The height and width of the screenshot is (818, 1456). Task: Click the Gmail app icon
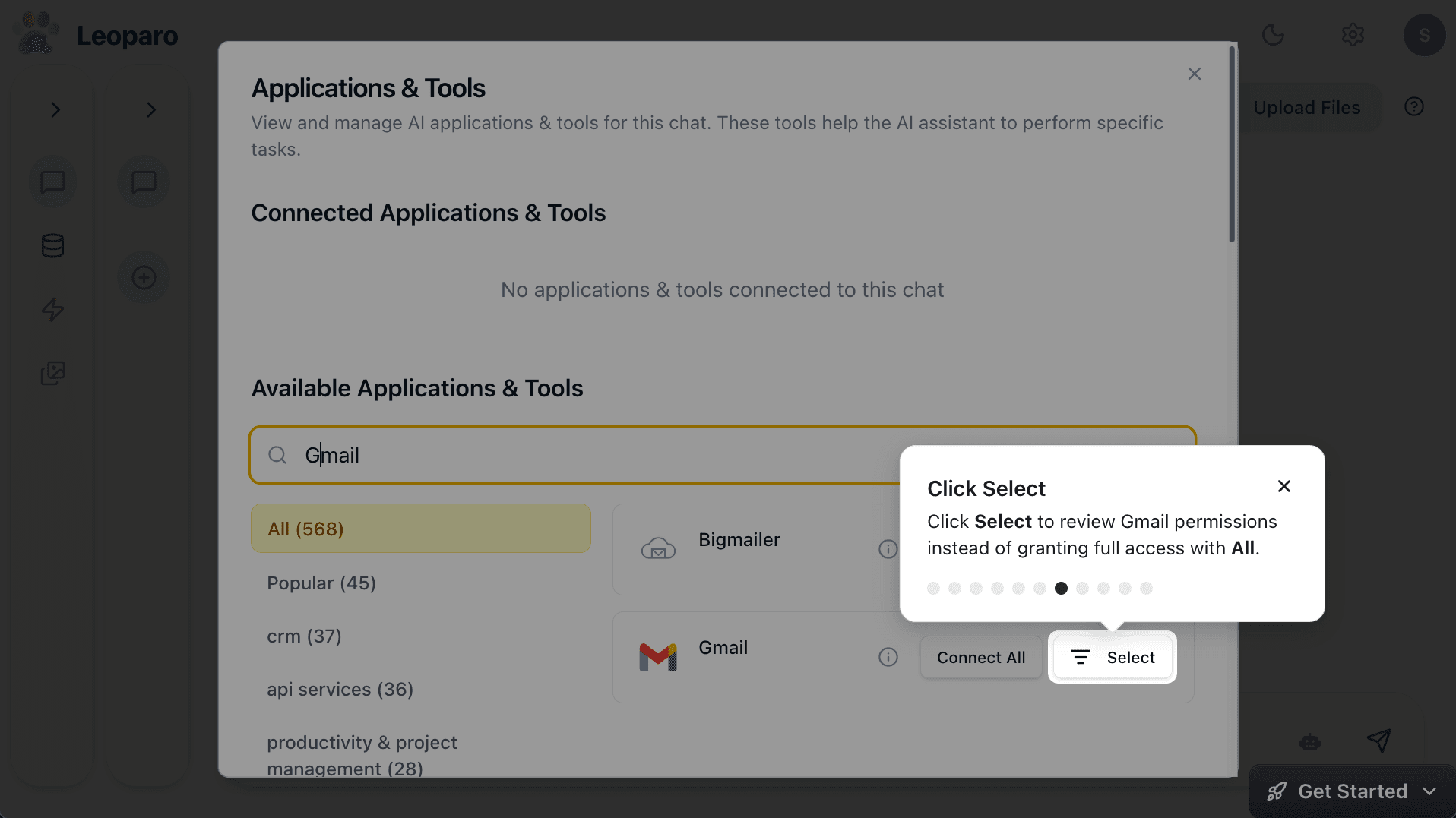point(657,656)
